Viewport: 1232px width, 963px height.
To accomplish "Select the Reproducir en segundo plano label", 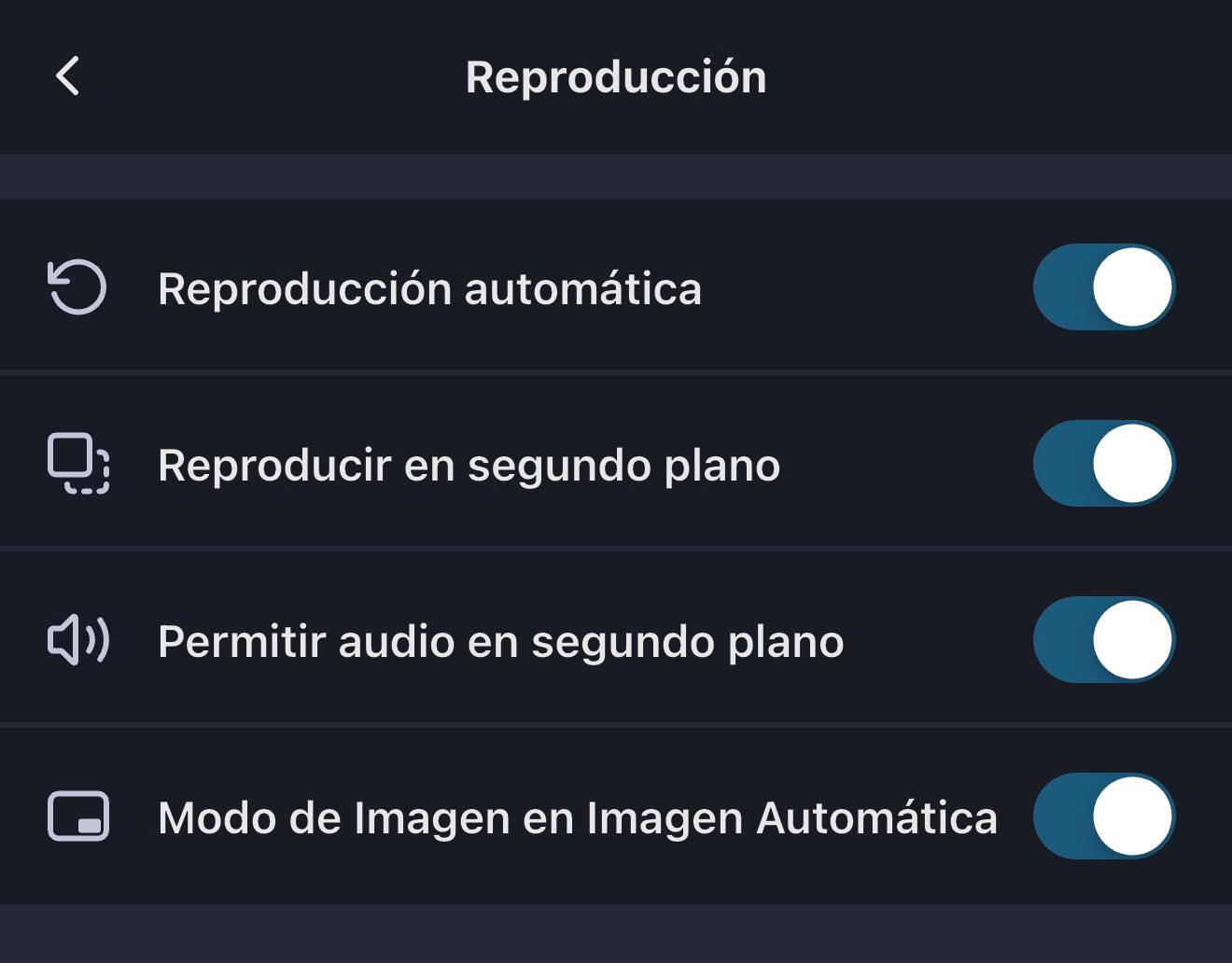I will [x=469, y=466].
